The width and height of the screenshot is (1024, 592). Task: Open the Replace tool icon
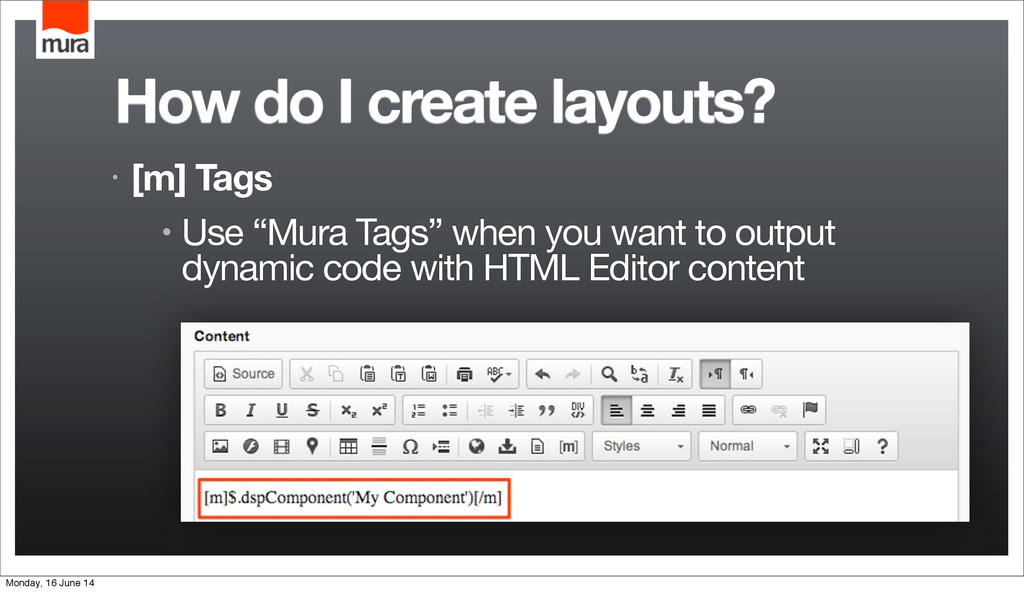(639, 374)
